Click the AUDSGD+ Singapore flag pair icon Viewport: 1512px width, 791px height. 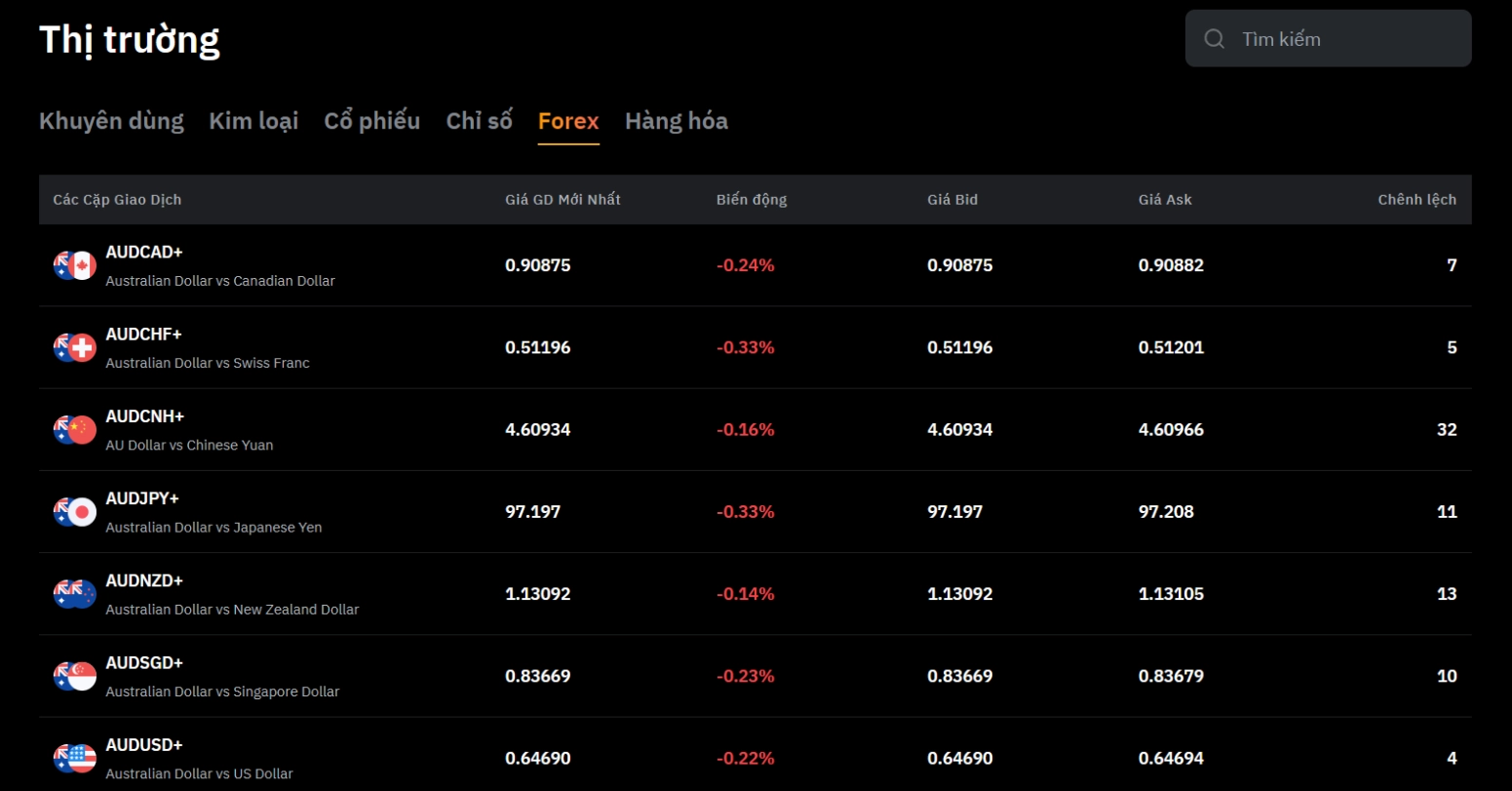(x=75, y=676)
